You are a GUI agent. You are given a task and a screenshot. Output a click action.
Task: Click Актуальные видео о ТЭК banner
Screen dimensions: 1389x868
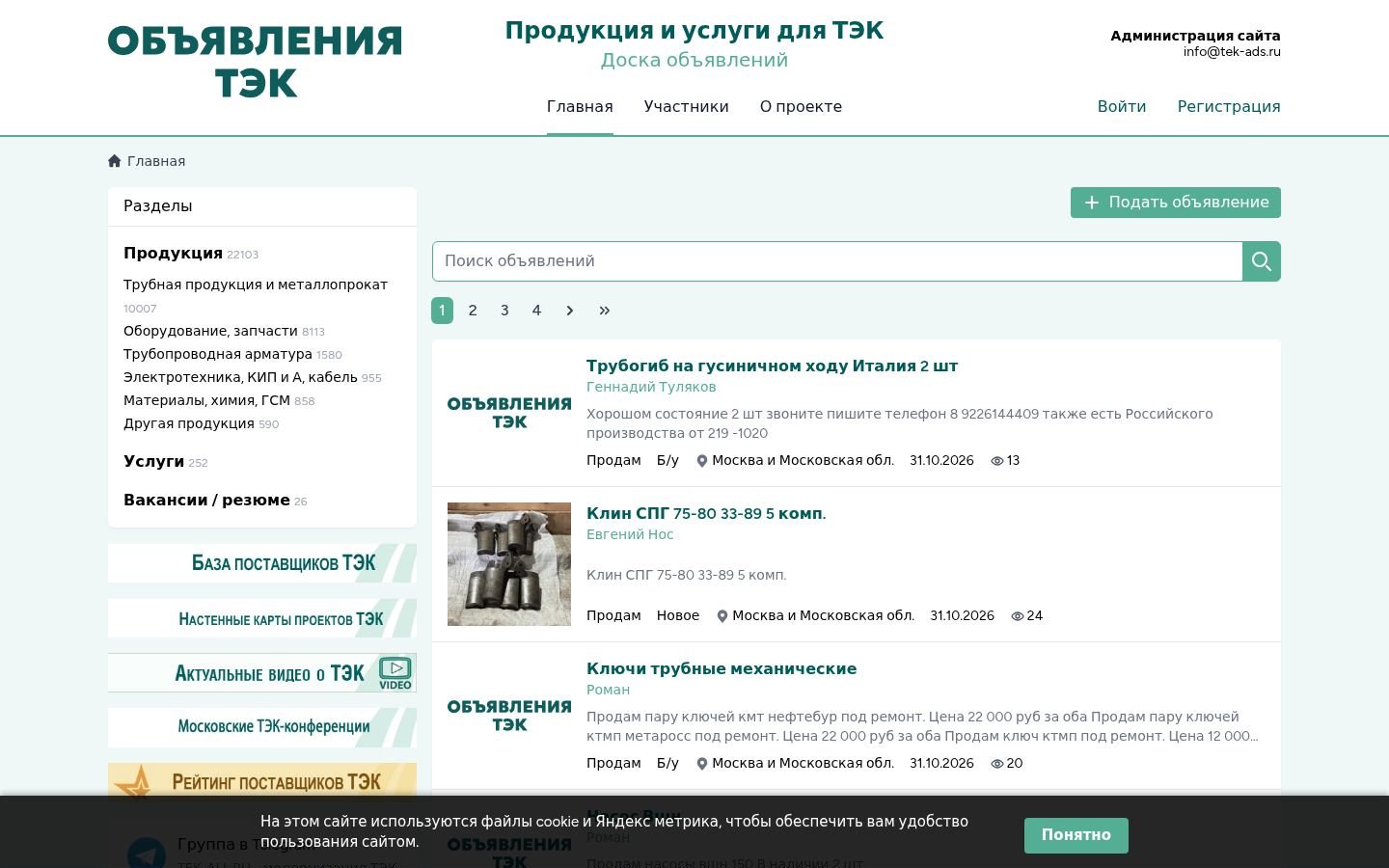tap(262, 673)
